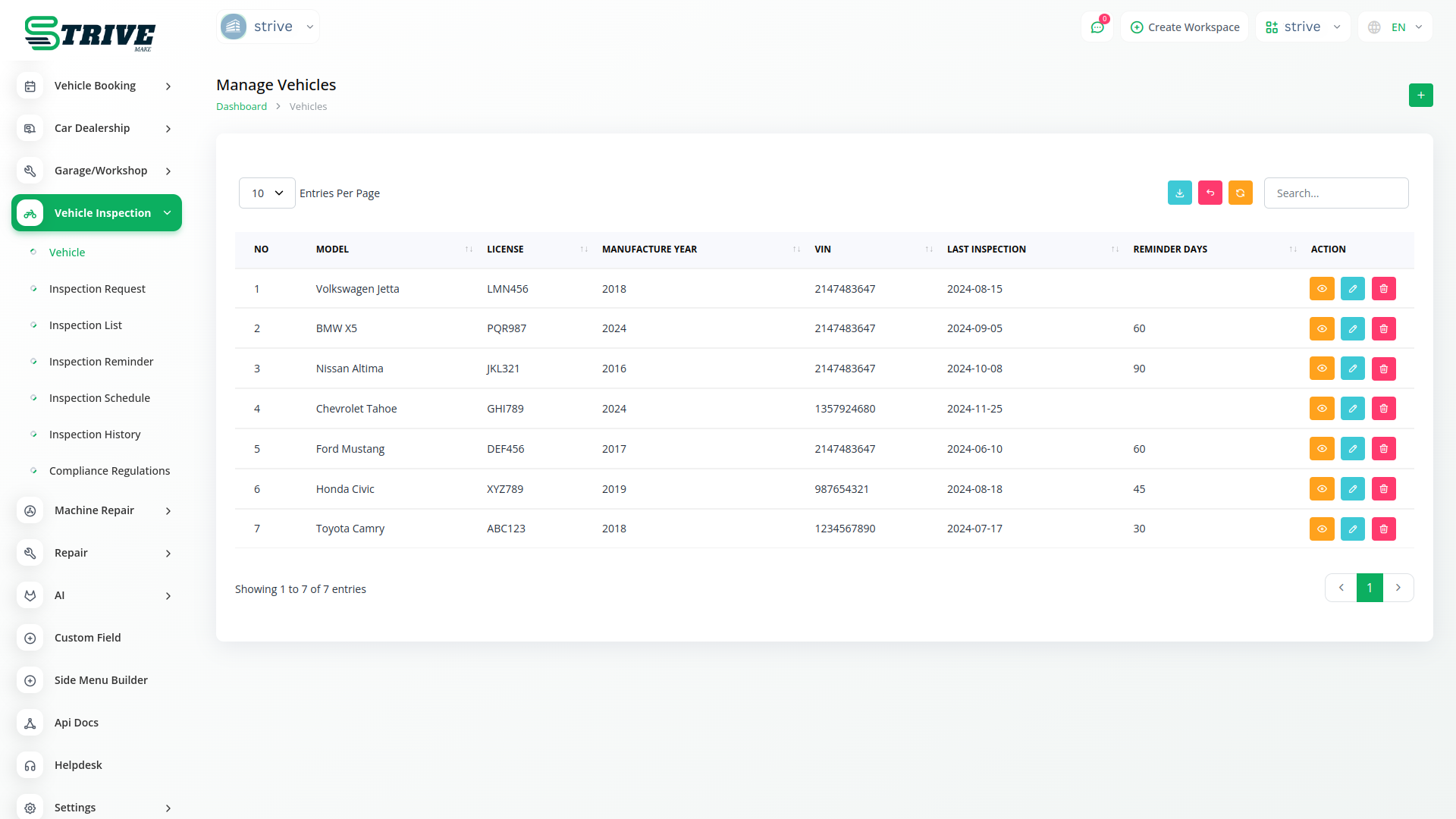
Task: Open the chat messages notification icon
Action: [1097, 27]
